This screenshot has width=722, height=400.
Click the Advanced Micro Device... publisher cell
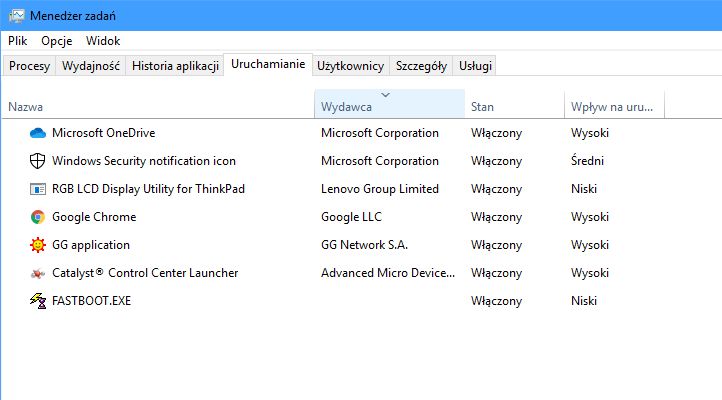(388, 273)
